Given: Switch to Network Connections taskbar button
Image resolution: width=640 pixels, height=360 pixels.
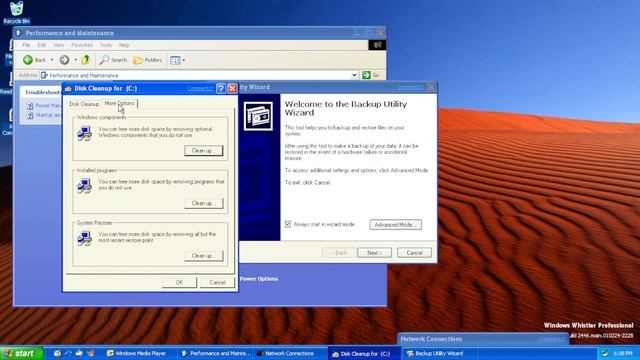Looking at the screenshot, I should pyautogui.click(x=290, y=353).
